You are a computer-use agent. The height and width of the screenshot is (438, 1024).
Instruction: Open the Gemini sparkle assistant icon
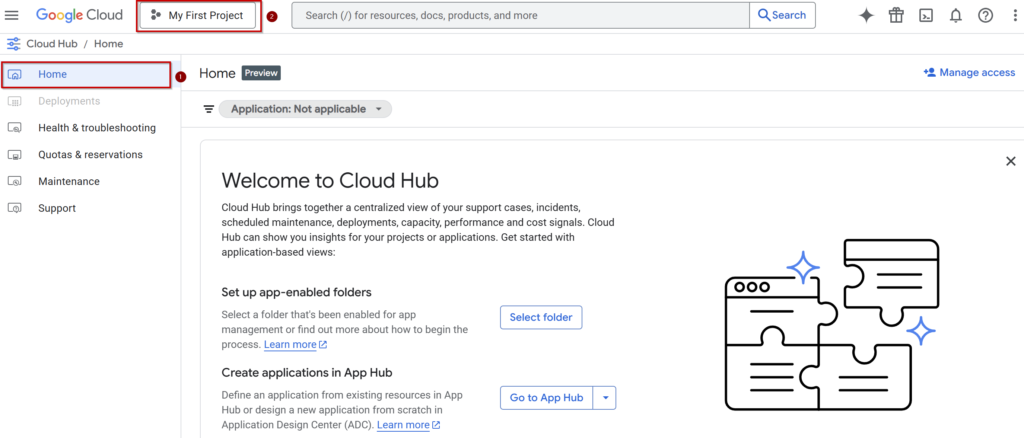pyautogui.click(x=866, y=16)
